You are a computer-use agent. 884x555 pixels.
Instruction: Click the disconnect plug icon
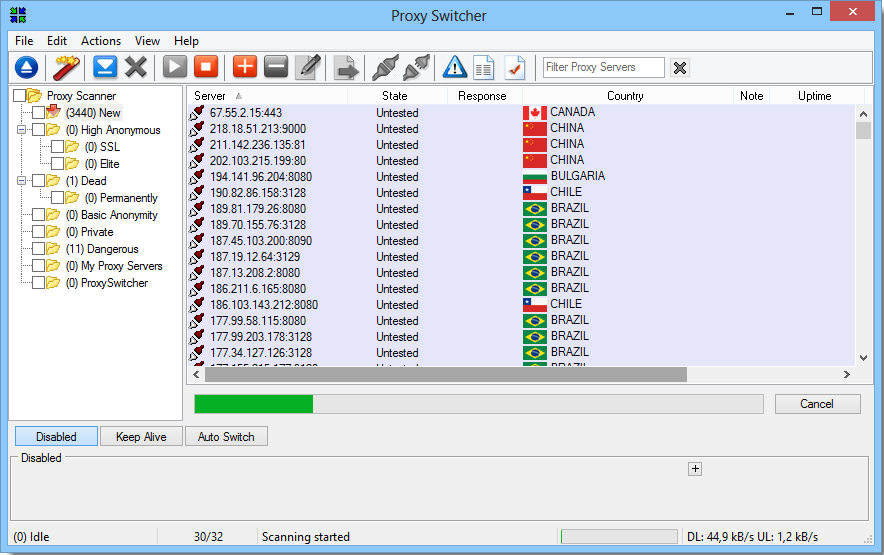click(x=417, y=67)
